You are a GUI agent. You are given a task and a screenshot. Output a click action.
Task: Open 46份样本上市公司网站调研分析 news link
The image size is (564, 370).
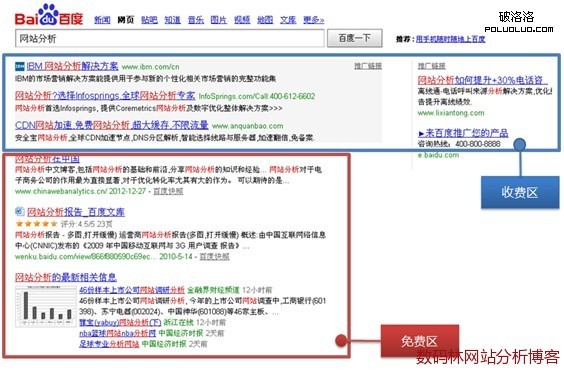[x=132, y=290]
